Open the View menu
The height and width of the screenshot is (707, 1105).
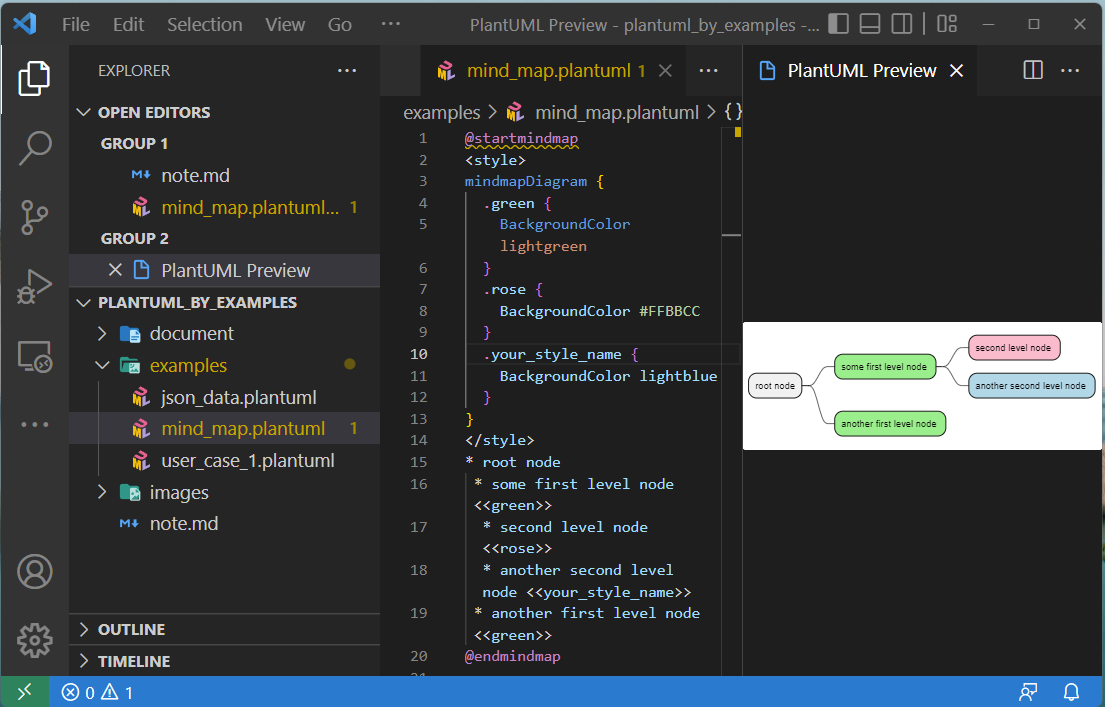click(285, 24)
